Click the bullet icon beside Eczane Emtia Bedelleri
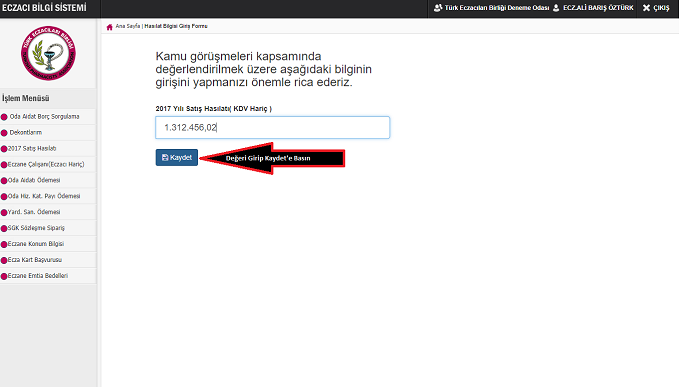Viewport: 680px width, 387px height. 4,276
